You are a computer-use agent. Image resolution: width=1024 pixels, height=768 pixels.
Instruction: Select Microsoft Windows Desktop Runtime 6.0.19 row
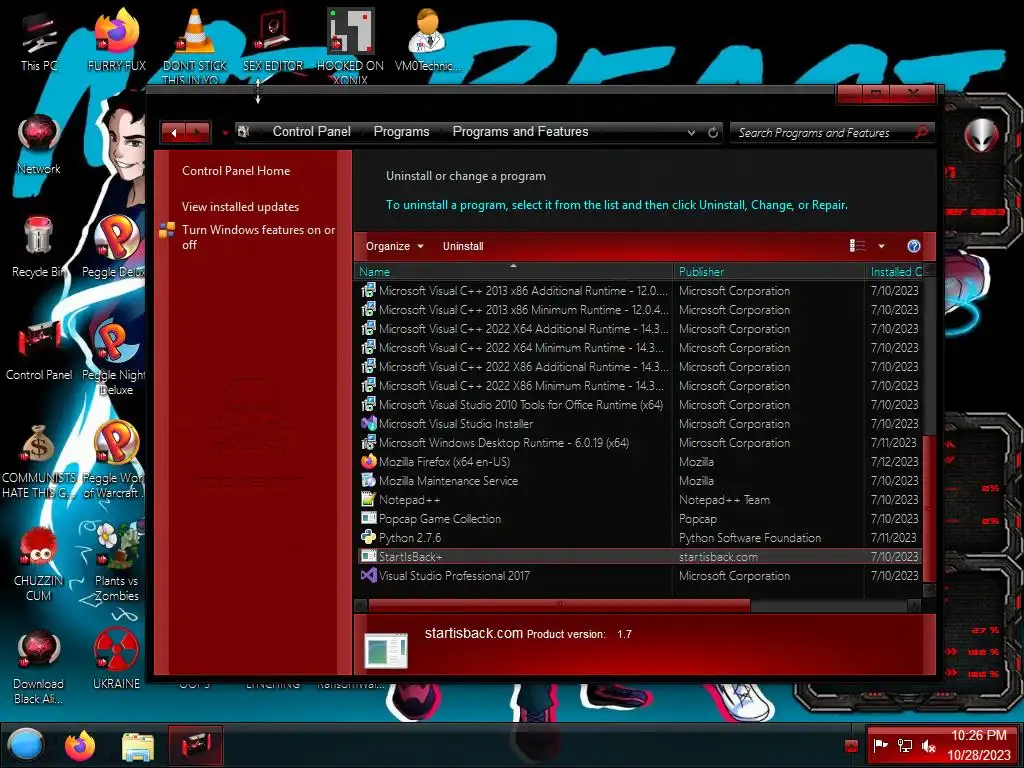[x=639, y=443]
